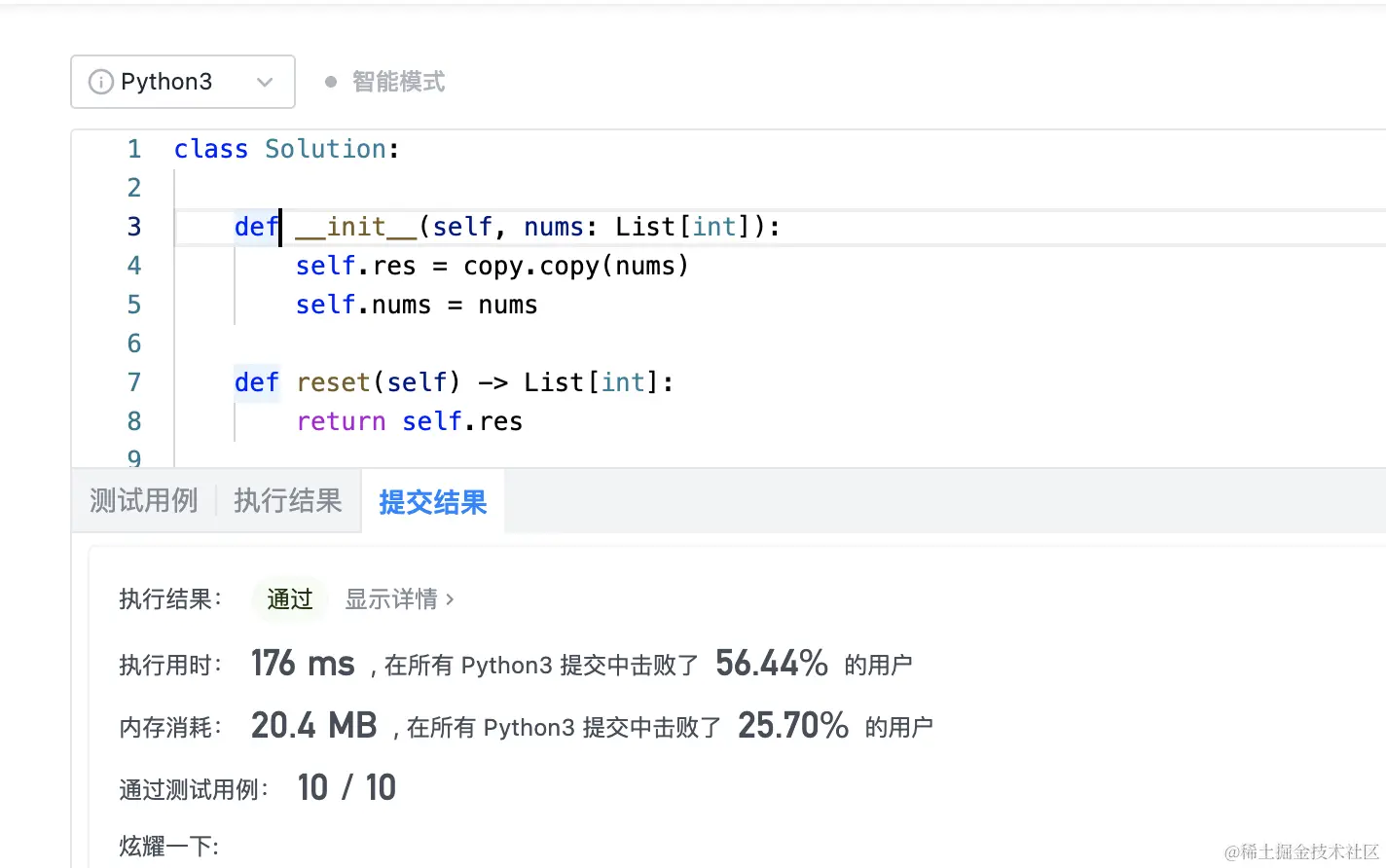This screenshot has width=1386, height=868.
Task: Click the chevron after 显示详情
Action: click(x=450, y=599)
